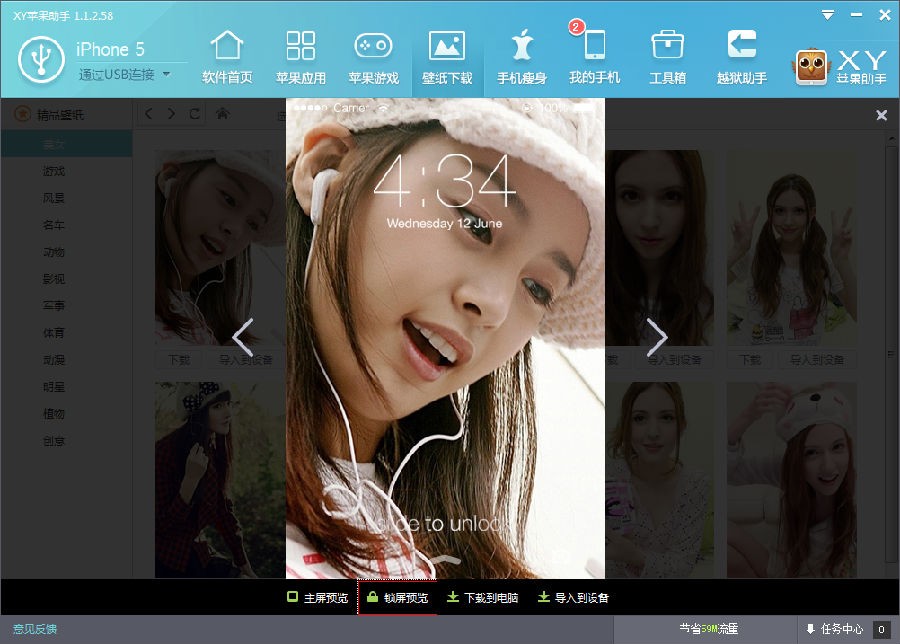This screenshot has height=644, width=900.
Task: Show previous wallpaper with left arrow
Action: [x=243, y=337]
